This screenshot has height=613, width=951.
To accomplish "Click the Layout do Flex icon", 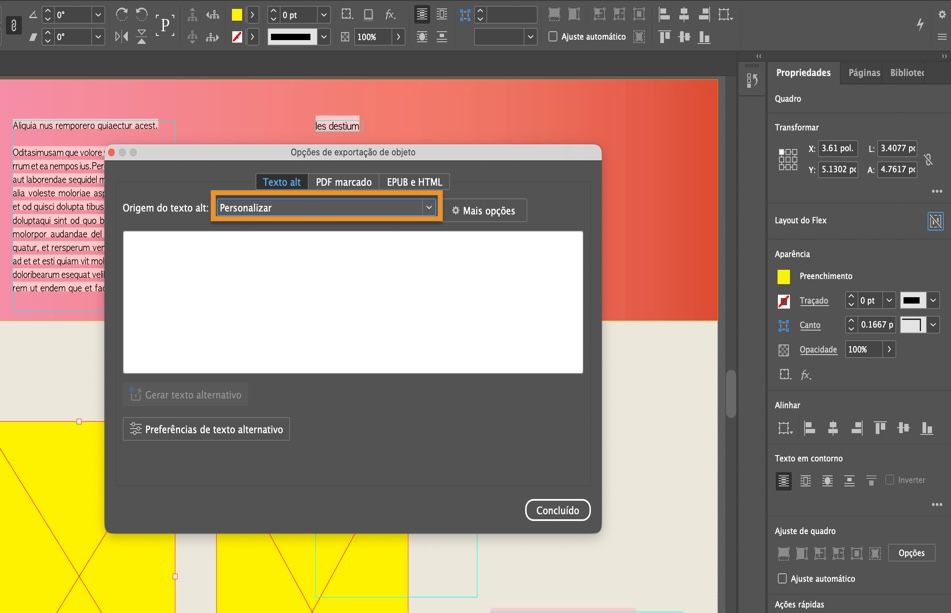I will pos(935,221).
